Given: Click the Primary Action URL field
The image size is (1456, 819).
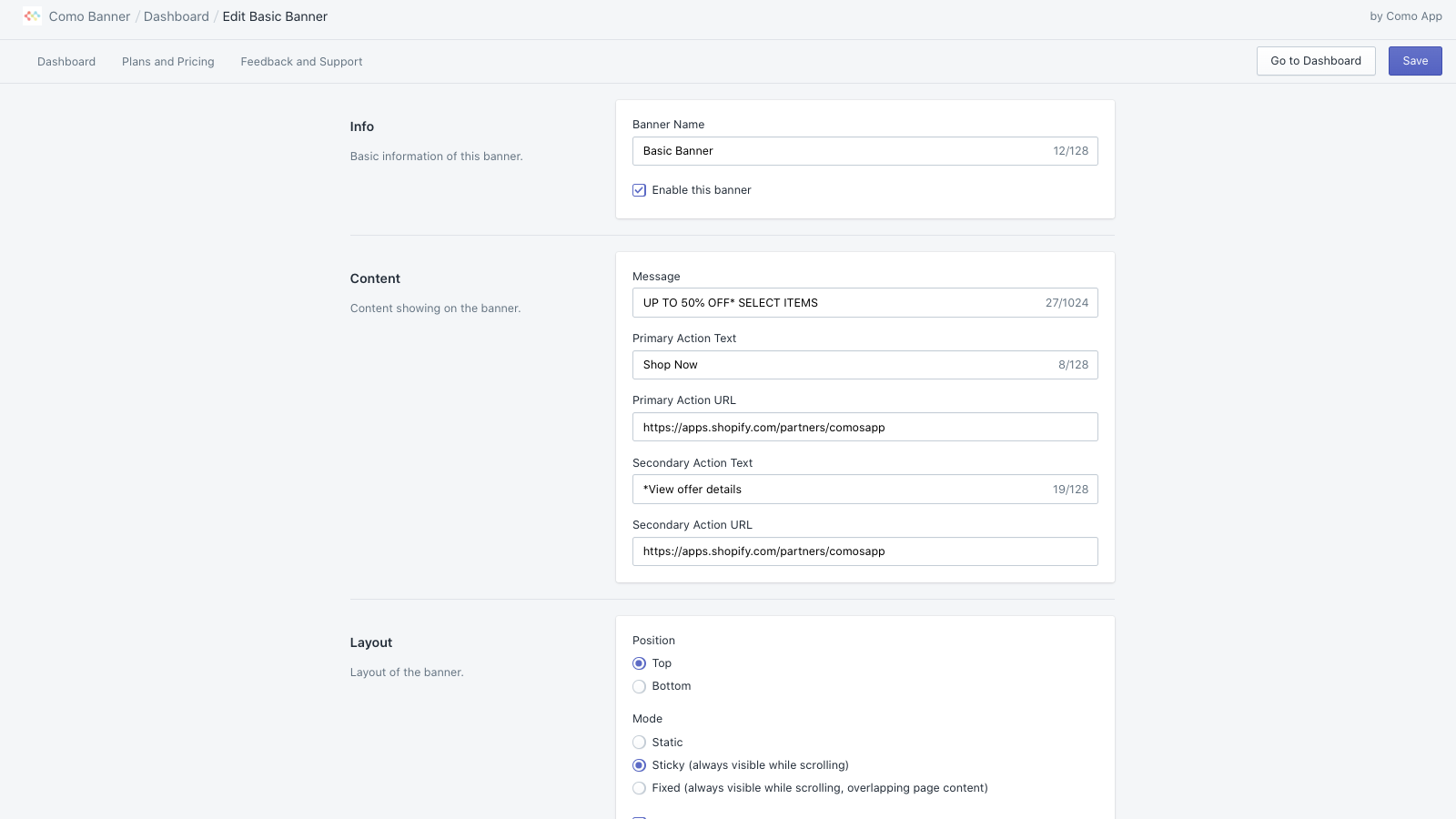Looking at the screenshot, I should pyautogui.click(x=865, y=427).
